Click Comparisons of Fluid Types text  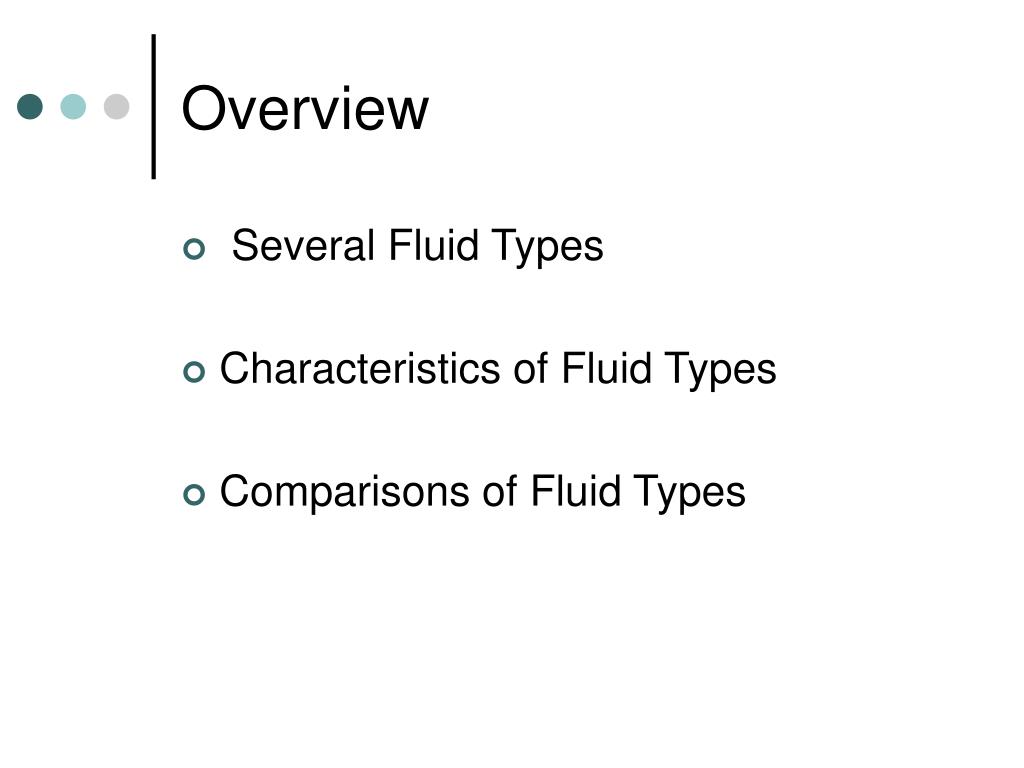[482, 492]
